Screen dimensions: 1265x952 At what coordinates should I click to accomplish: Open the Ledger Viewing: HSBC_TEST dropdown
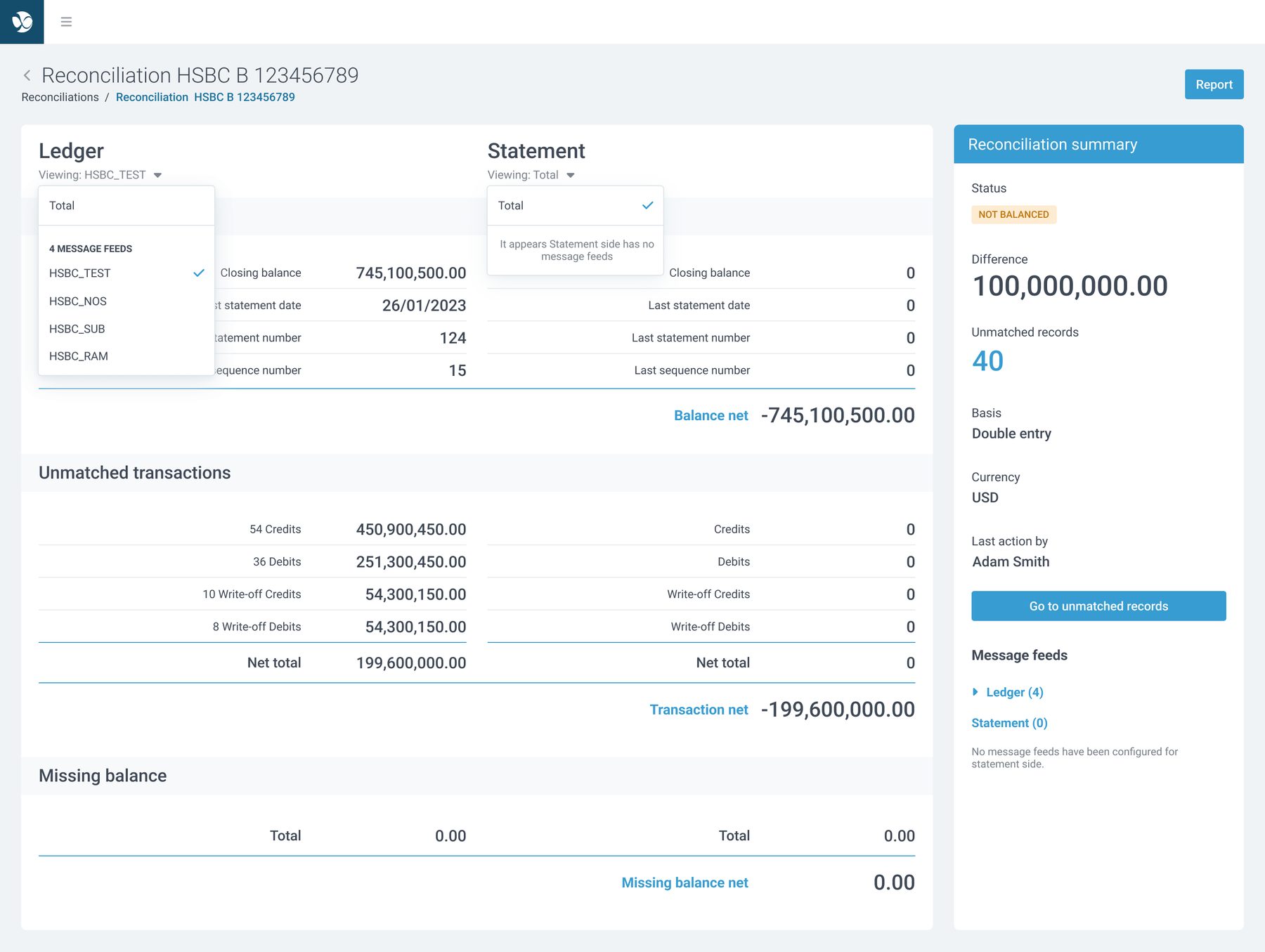click(x=100, y=175)
